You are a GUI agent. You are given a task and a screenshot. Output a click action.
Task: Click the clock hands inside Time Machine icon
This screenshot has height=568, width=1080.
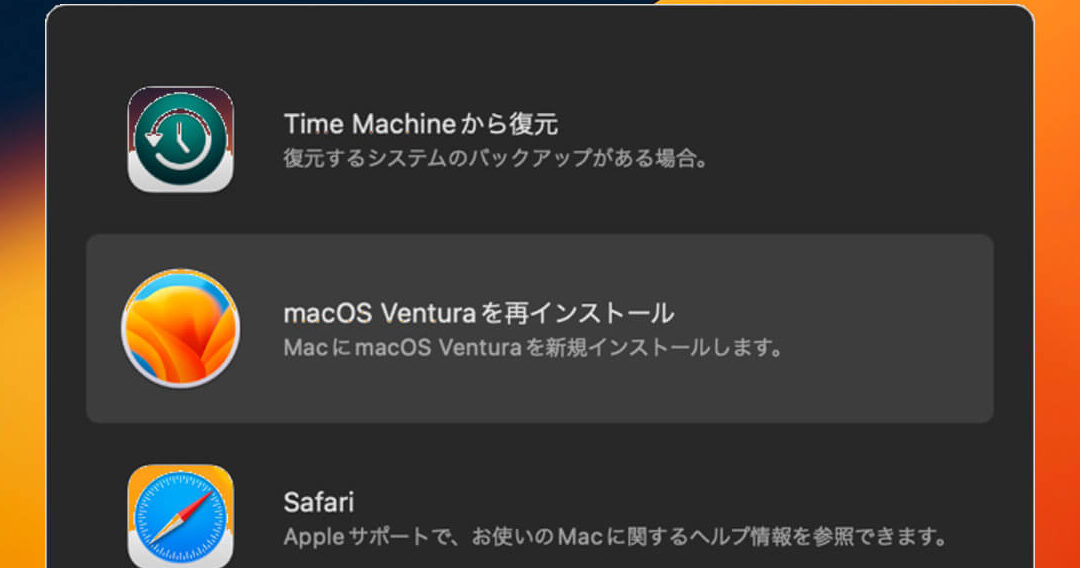tap(180, 136)
